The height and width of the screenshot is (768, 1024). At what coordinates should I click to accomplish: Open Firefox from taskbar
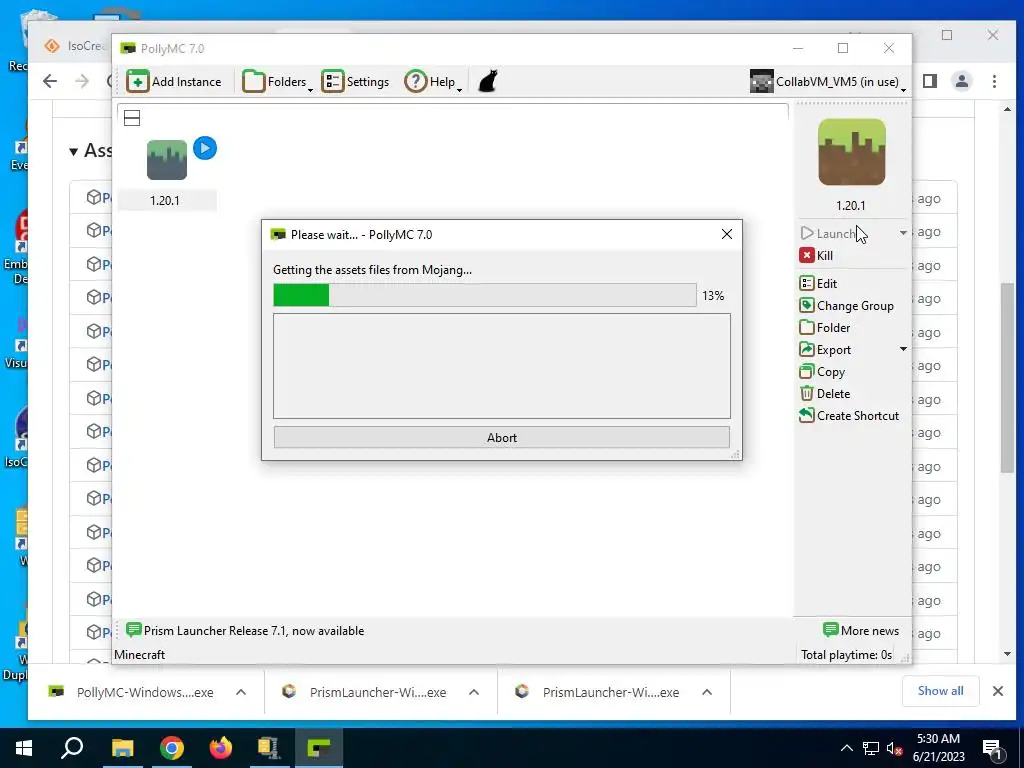pyautogui.click(x=221, y=748)
